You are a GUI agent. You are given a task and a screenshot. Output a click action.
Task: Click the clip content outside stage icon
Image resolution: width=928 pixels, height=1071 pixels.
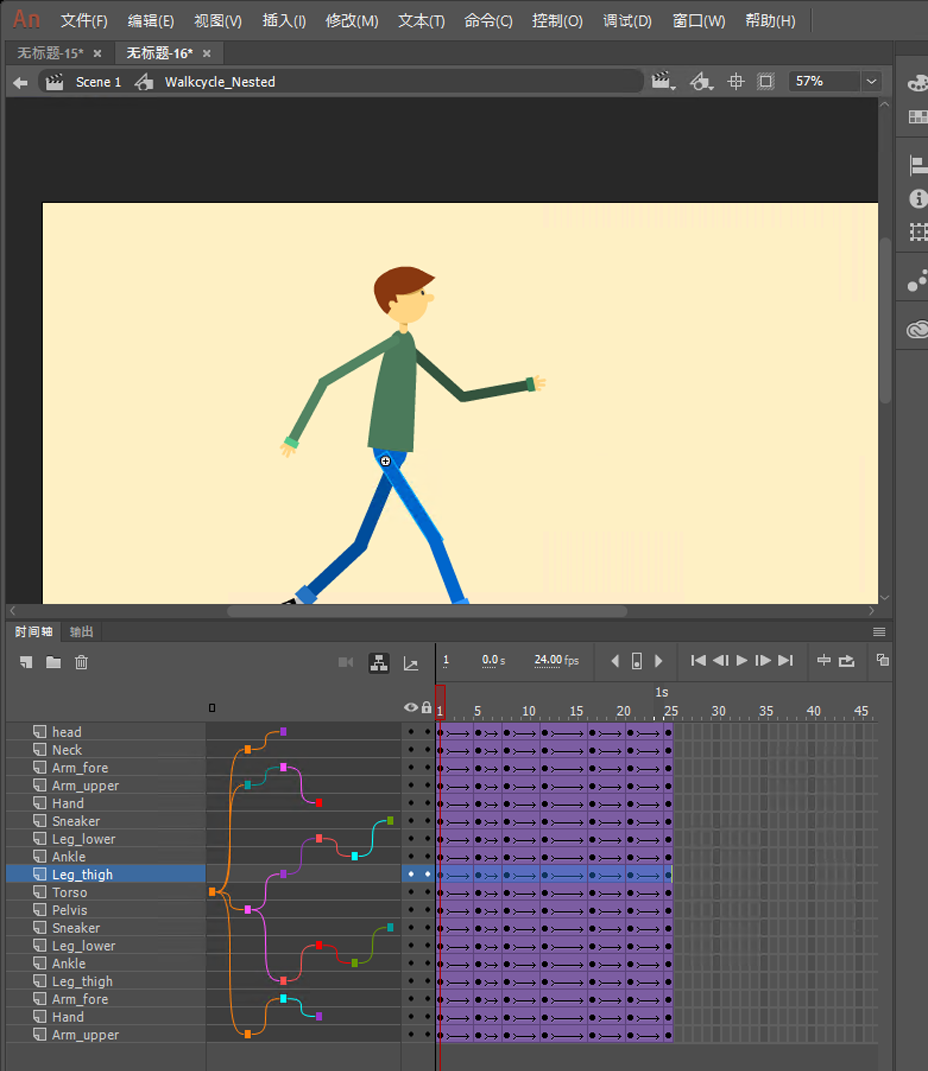tap(766, 82)
